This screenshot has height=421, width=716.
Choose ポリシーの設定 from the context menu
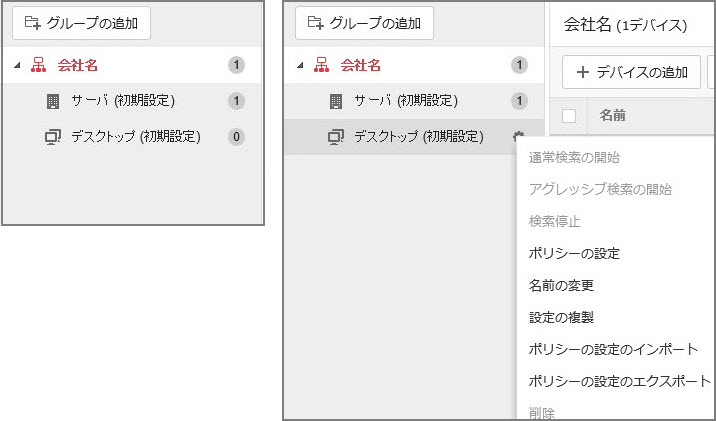pos(574,253)
